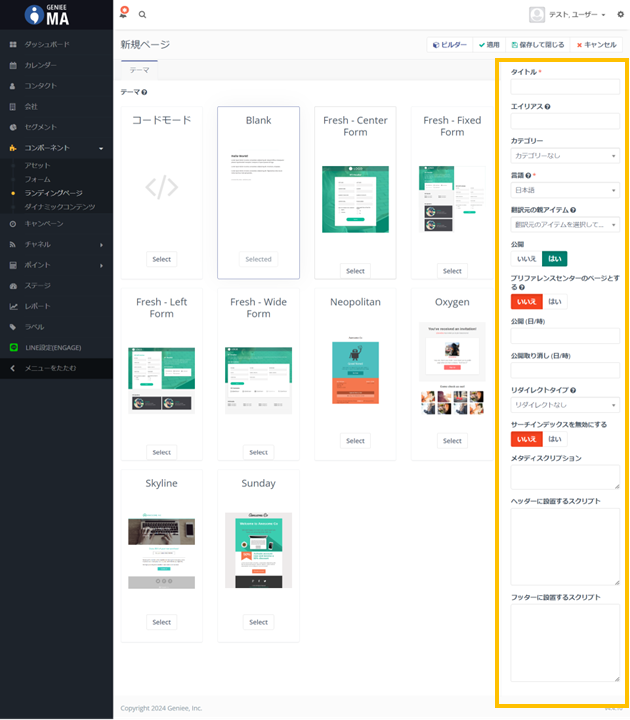
Task: Open the カテゴリー dropdown
Action: tap(564, 156)
